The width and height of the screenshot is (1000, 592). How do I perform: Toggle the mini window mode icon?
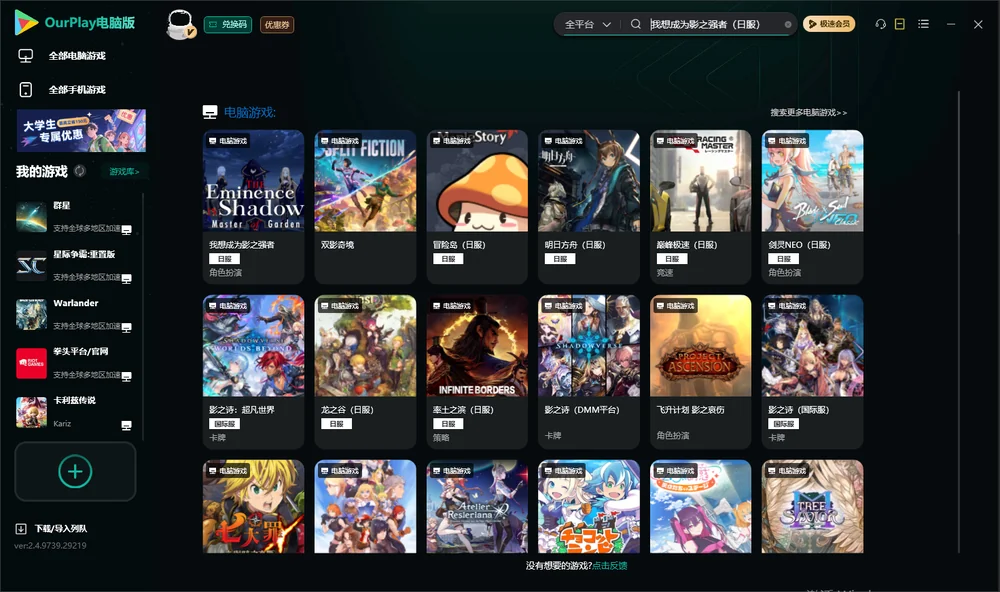tap(900, 24)
